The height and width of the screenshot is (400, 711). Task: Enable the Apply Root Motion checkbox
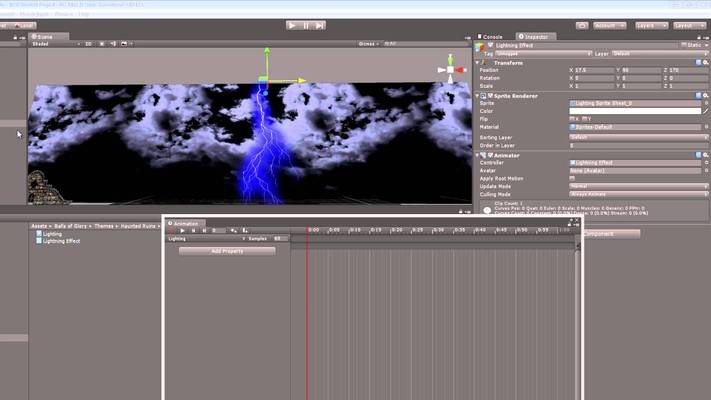(x=572, y=179)
